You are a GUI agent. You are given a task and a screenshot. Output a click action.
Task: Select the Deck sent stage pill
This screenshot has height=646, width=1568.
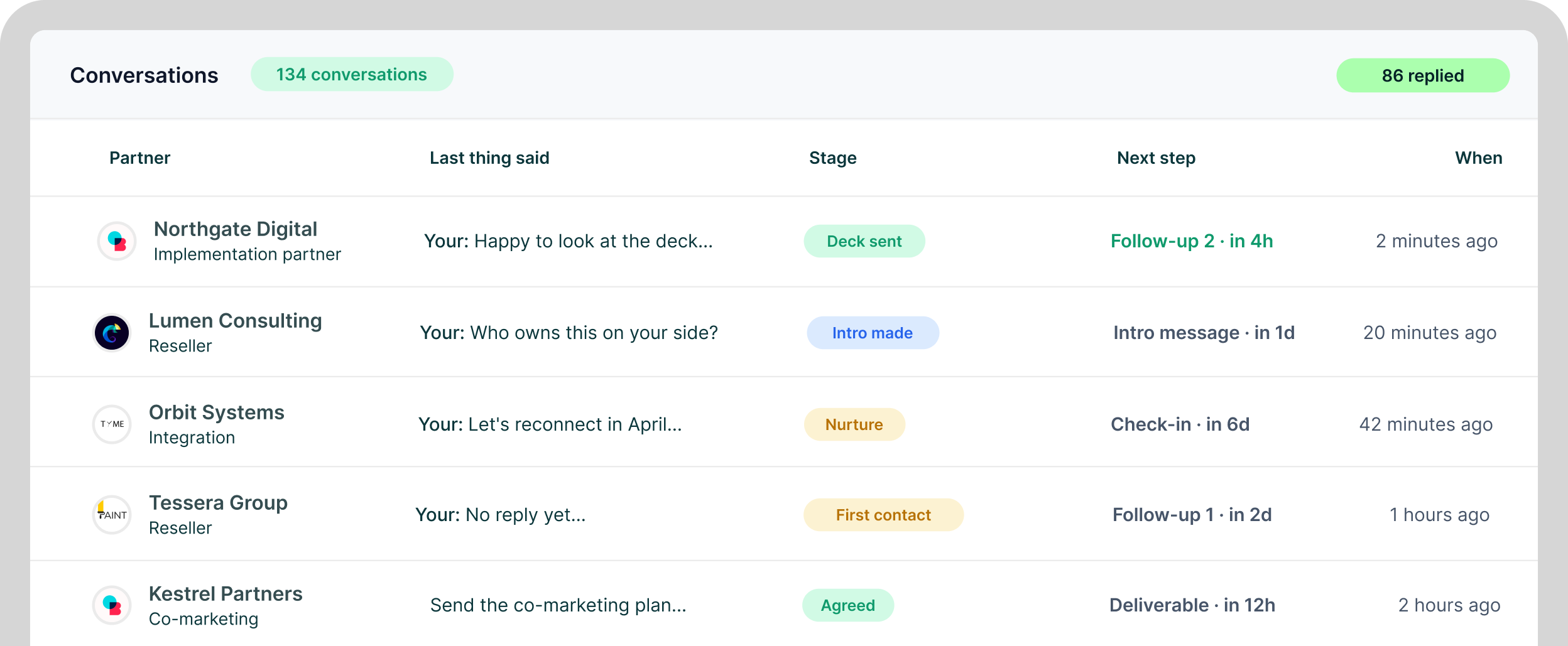tap(864, 241)
